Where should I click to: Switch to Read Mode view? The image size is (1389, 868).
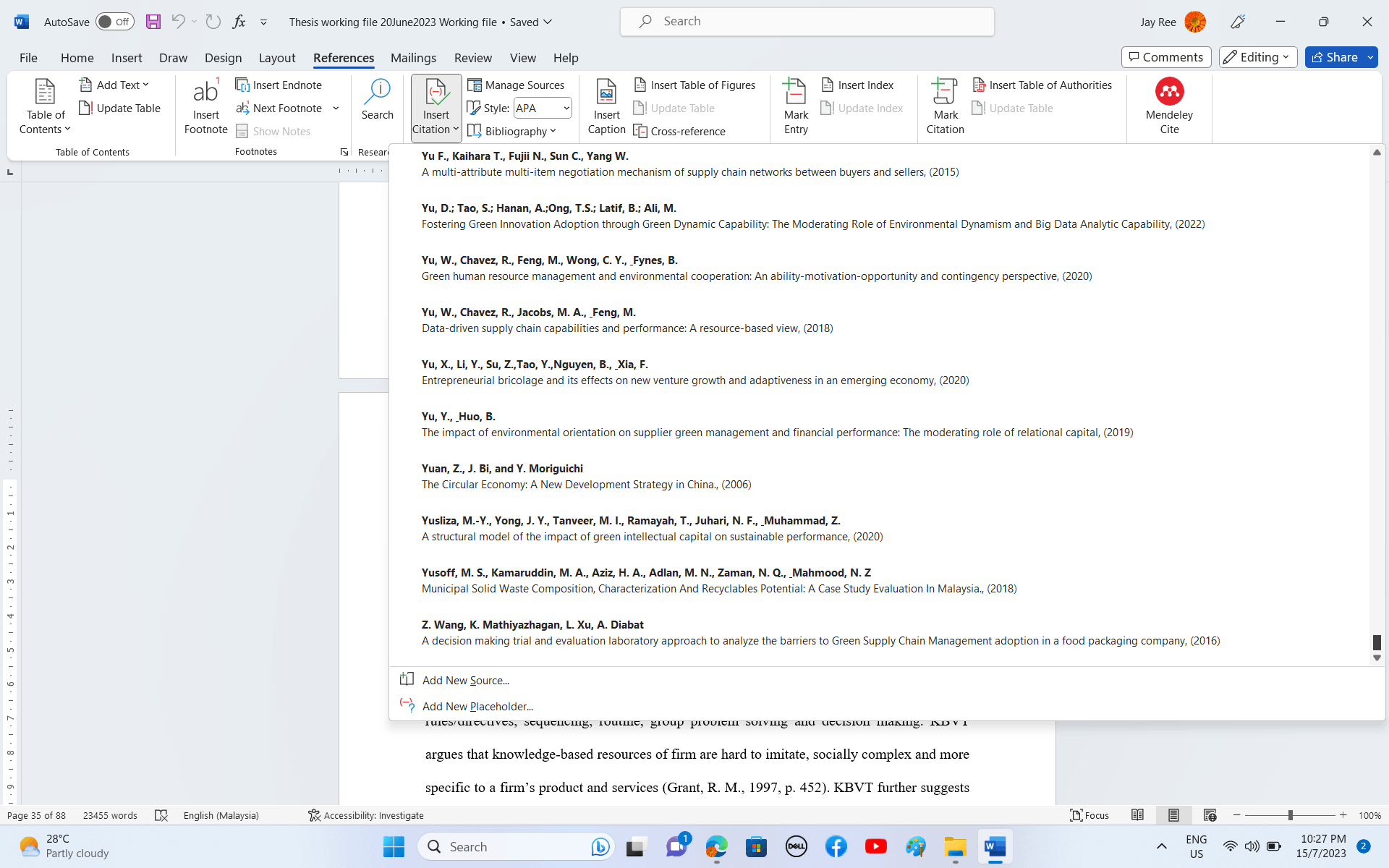pyautogui.click(x=1137, y=815)
